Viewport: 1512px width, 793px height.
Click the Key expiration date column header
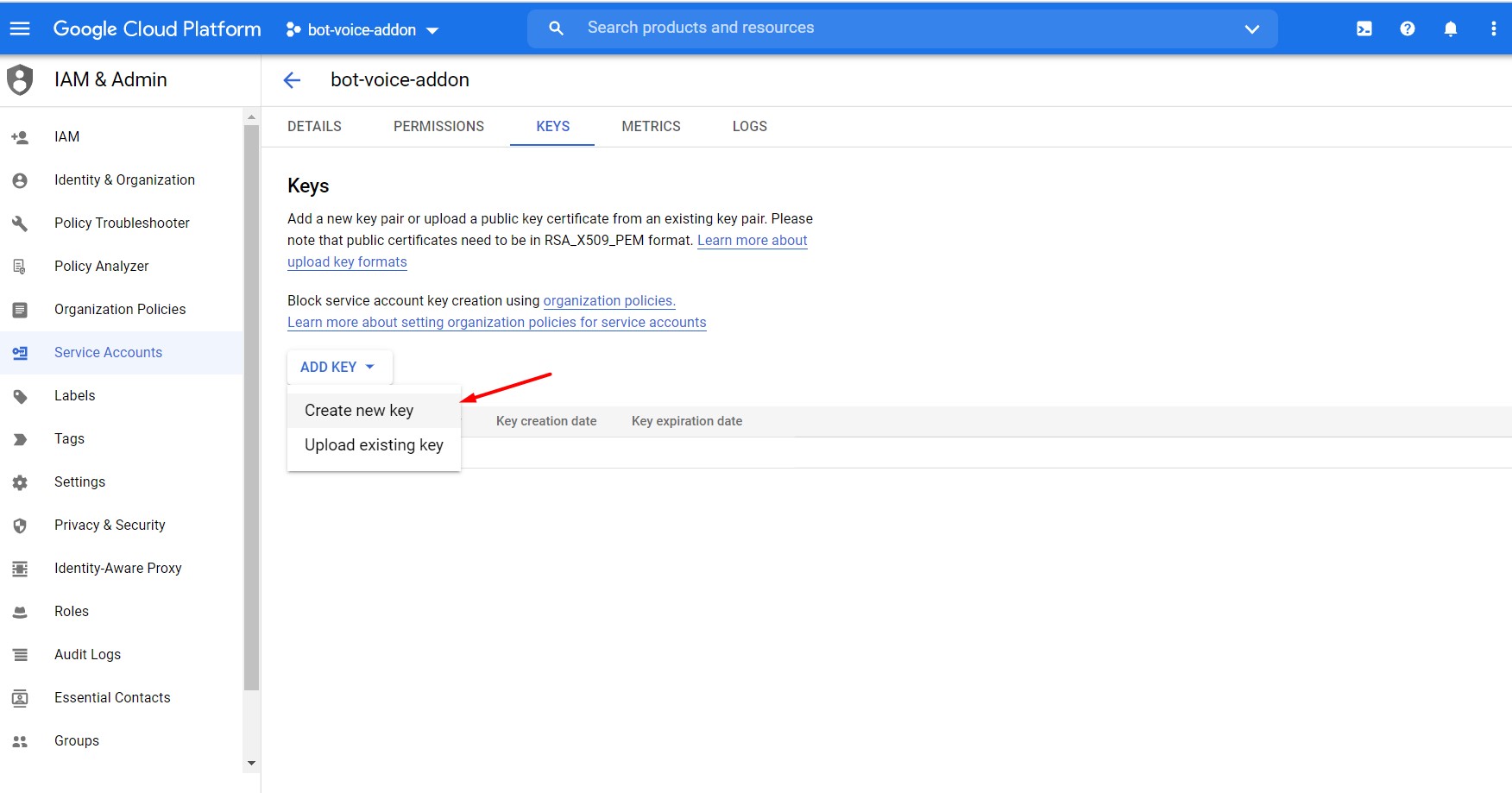pos(687,421)
